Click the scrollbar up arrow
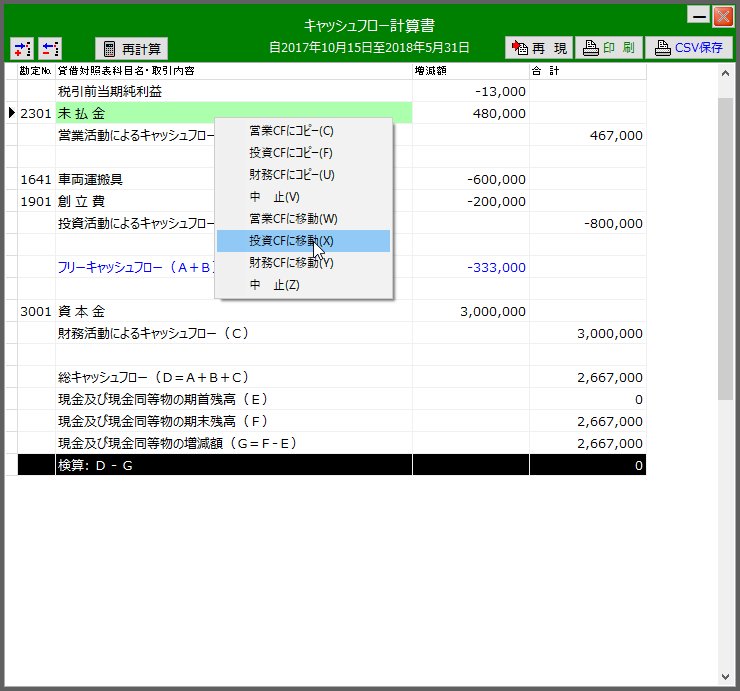 [x=726, y=75]
